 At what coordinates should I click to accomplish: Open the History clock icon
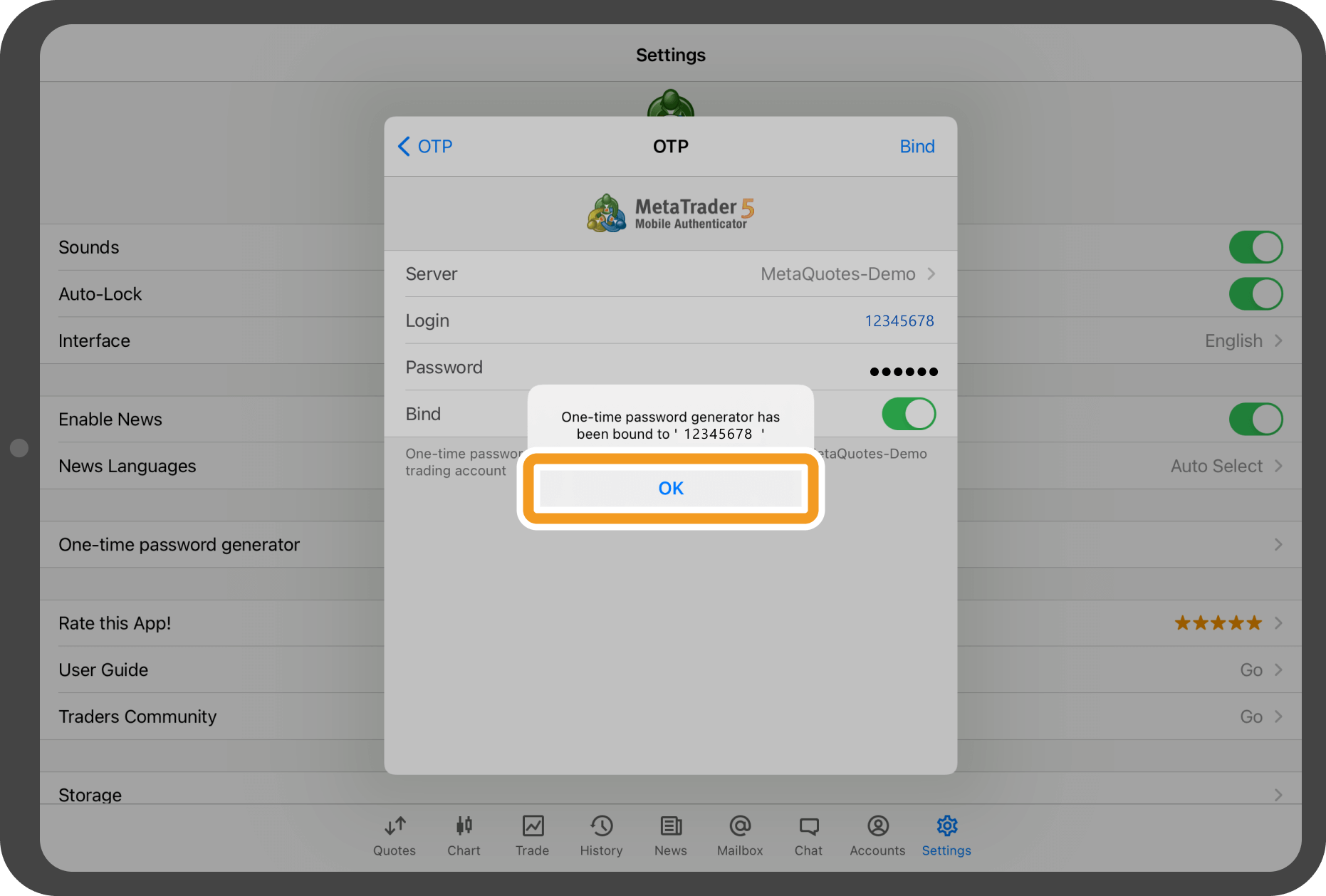click(601, 826)
